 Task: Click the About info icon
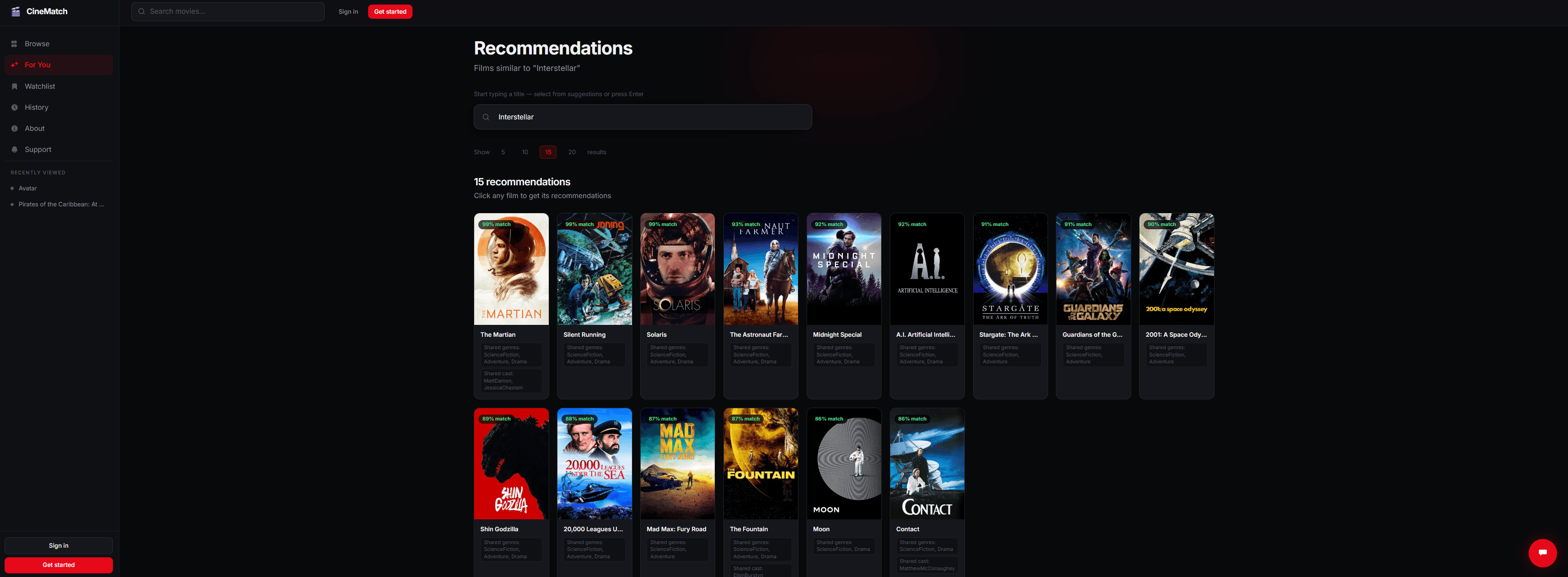(14, 129)
